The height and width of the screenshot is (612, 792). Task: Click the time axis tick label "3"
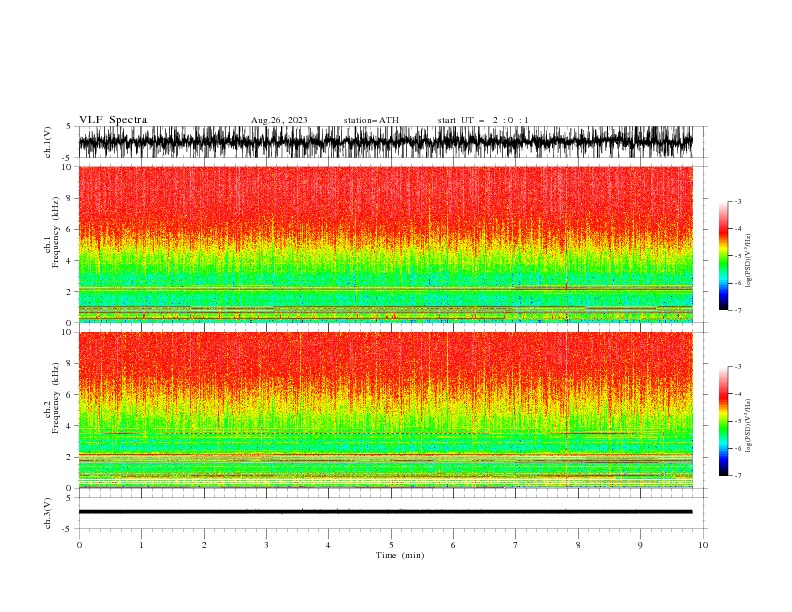click(266, 545)
